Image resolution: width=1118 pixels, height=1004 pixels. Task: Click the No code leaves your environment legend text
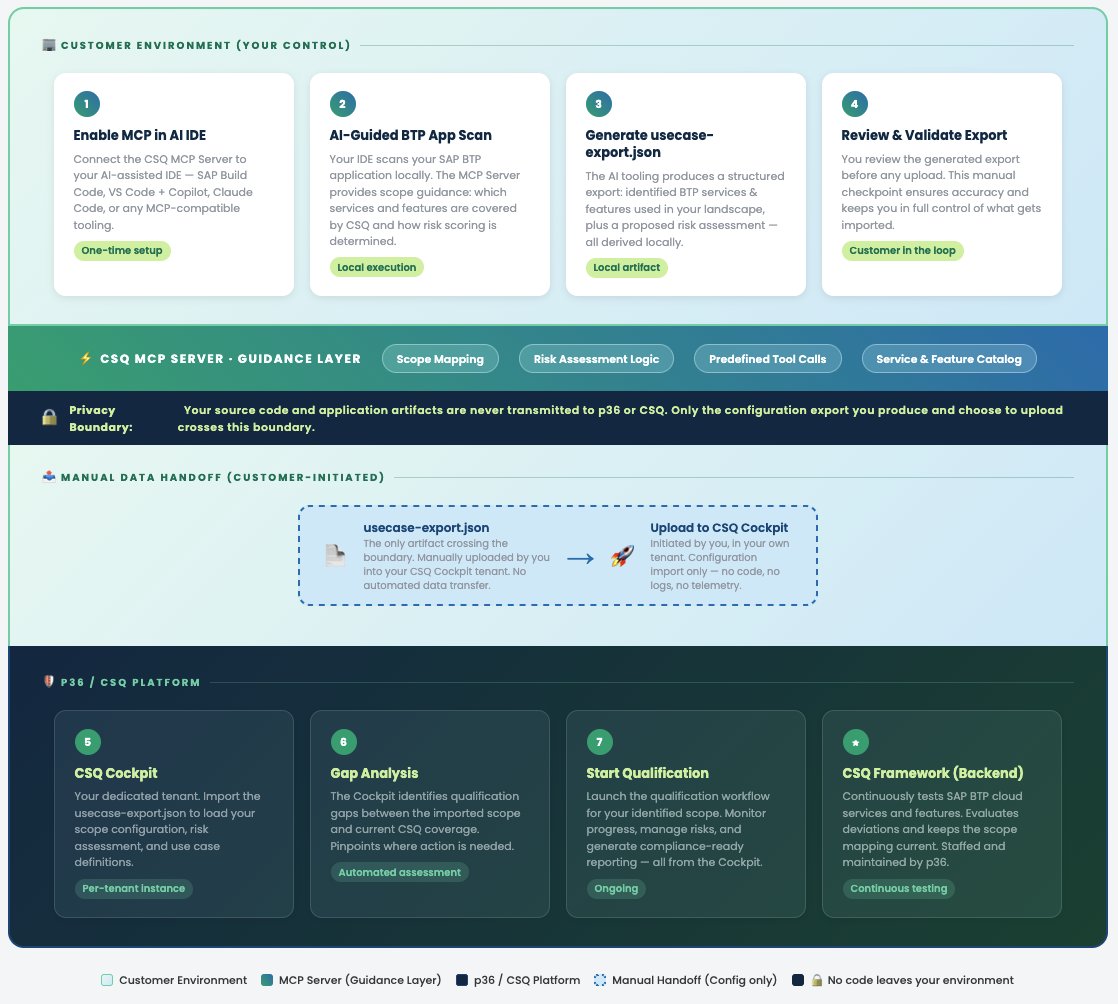[920, 980]
